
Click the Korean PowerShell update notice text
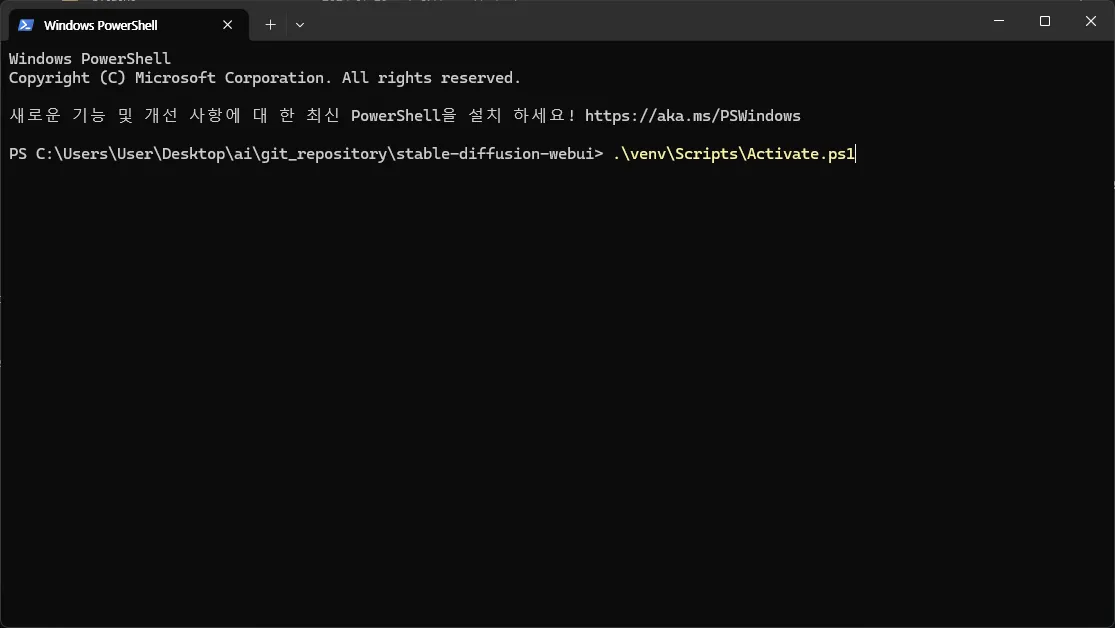pyautogui.click(x=290, y=115)
